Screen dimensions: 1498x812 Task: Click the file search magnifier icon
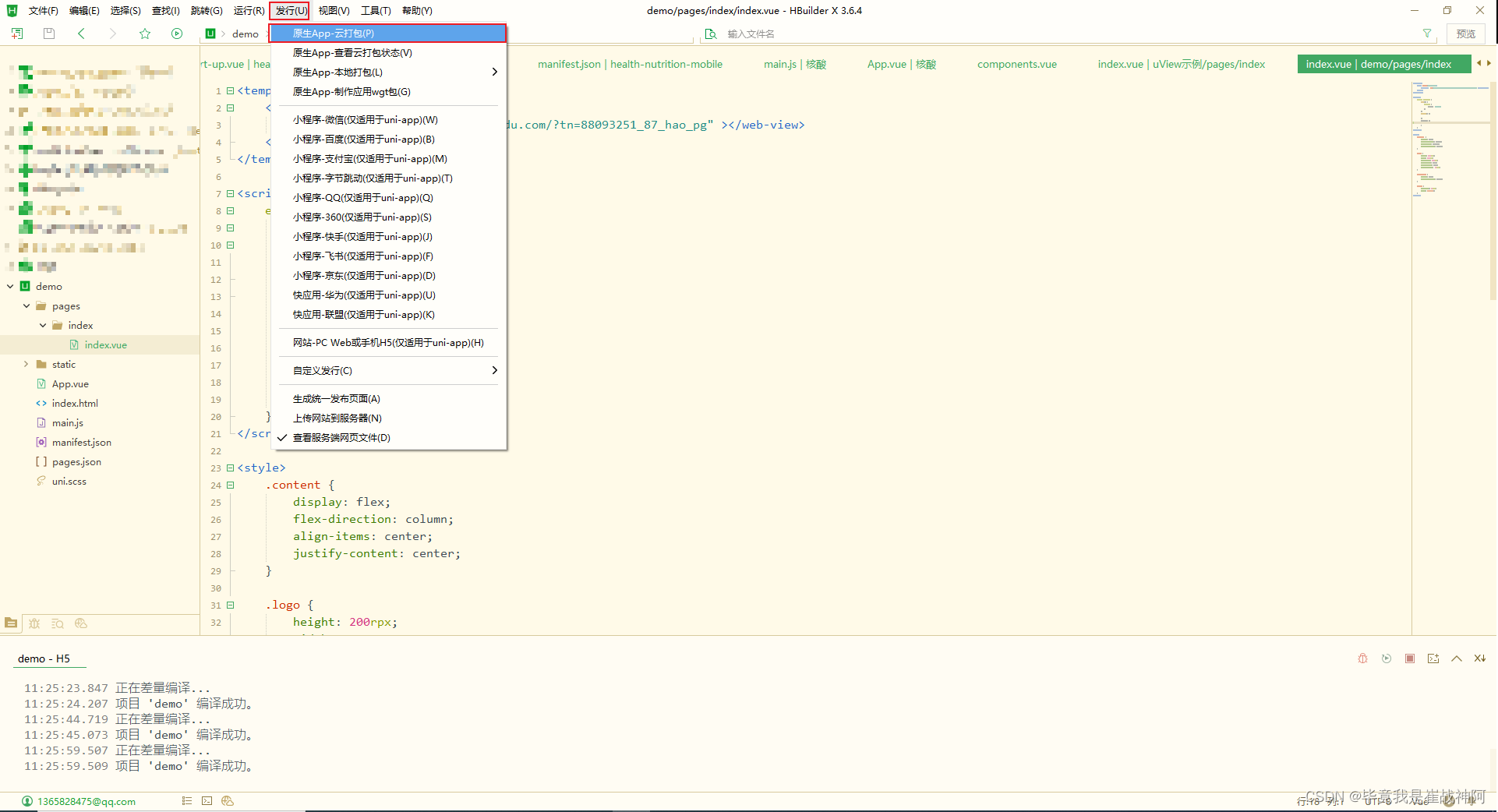[x=711, y=34]
